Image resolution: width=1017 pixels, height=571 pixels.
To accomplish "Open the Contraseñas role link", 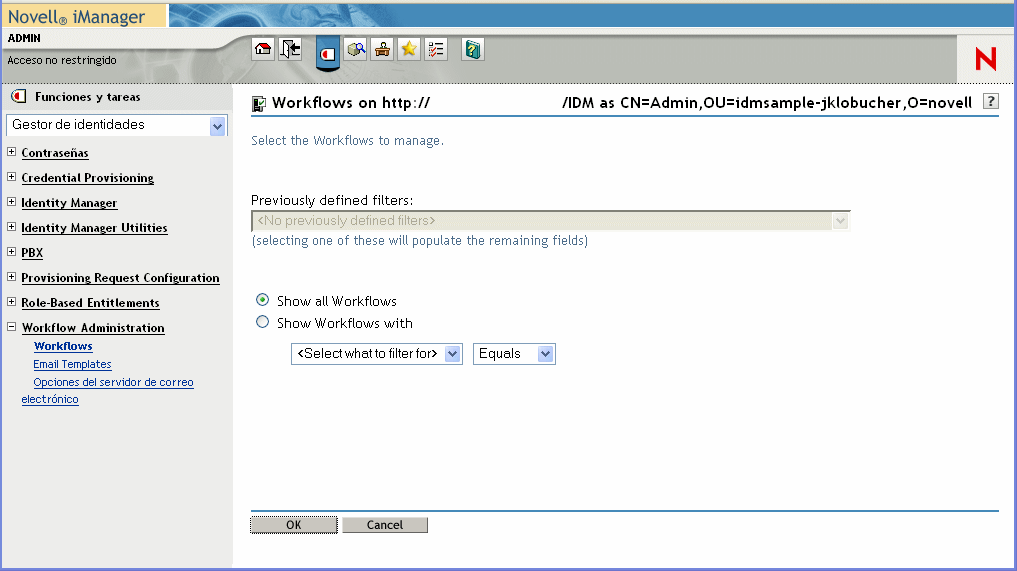I will pos(54,153).
